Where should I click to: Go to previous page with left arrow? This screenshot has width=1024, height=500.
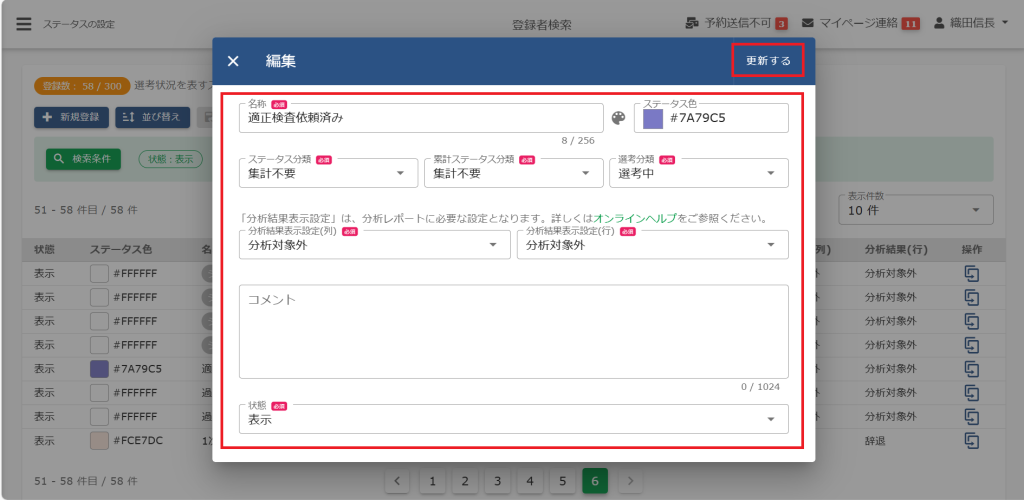(x=398, y=481)
